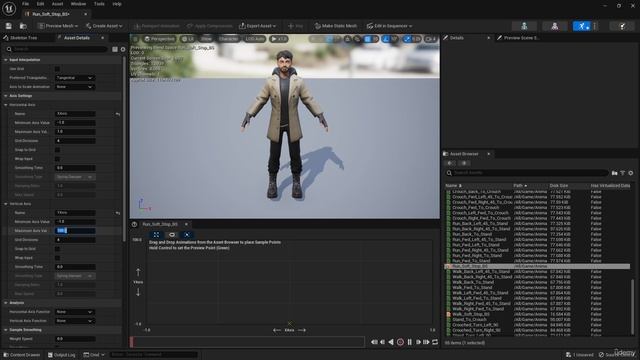This screenshot has height=360, width=640.
Task: Jump to the beginning of animation
Action: (374, 342)
